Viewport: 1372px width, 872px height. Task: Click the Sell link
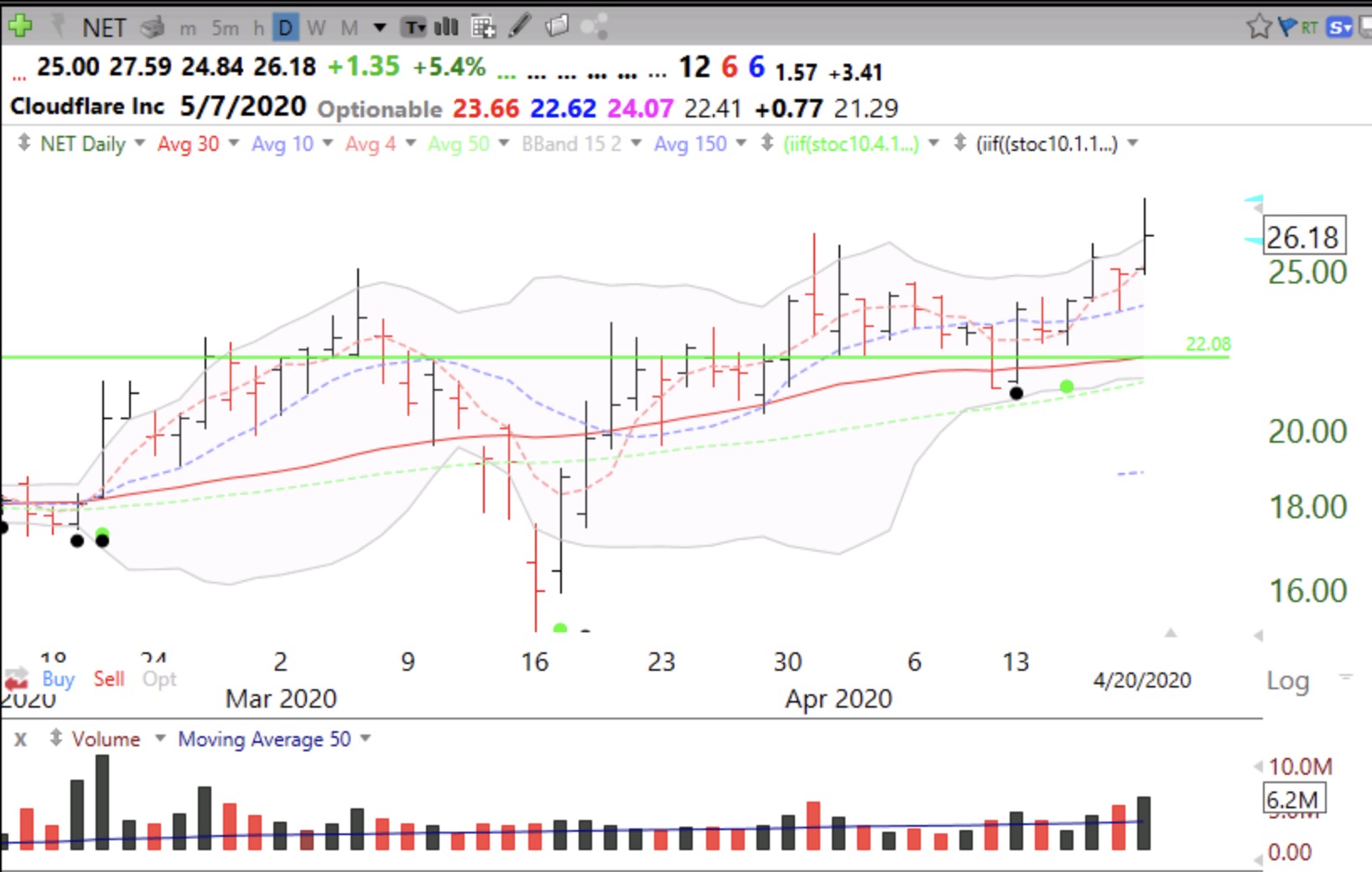(x=109, y=678)
